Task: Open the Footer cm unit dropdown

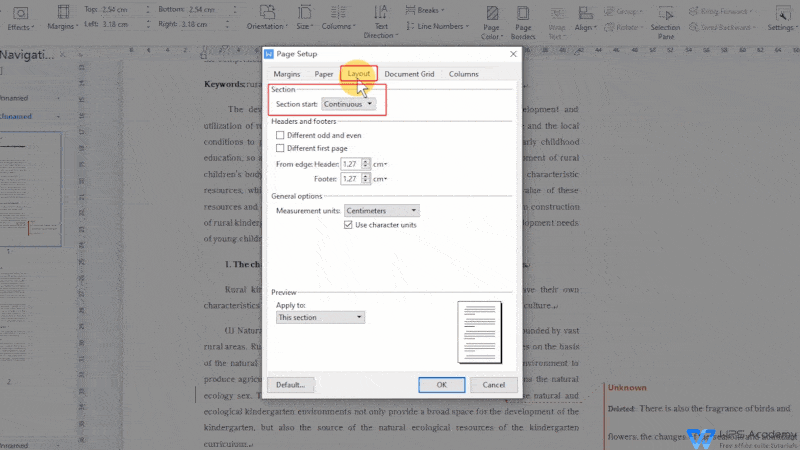Action: 380,179
